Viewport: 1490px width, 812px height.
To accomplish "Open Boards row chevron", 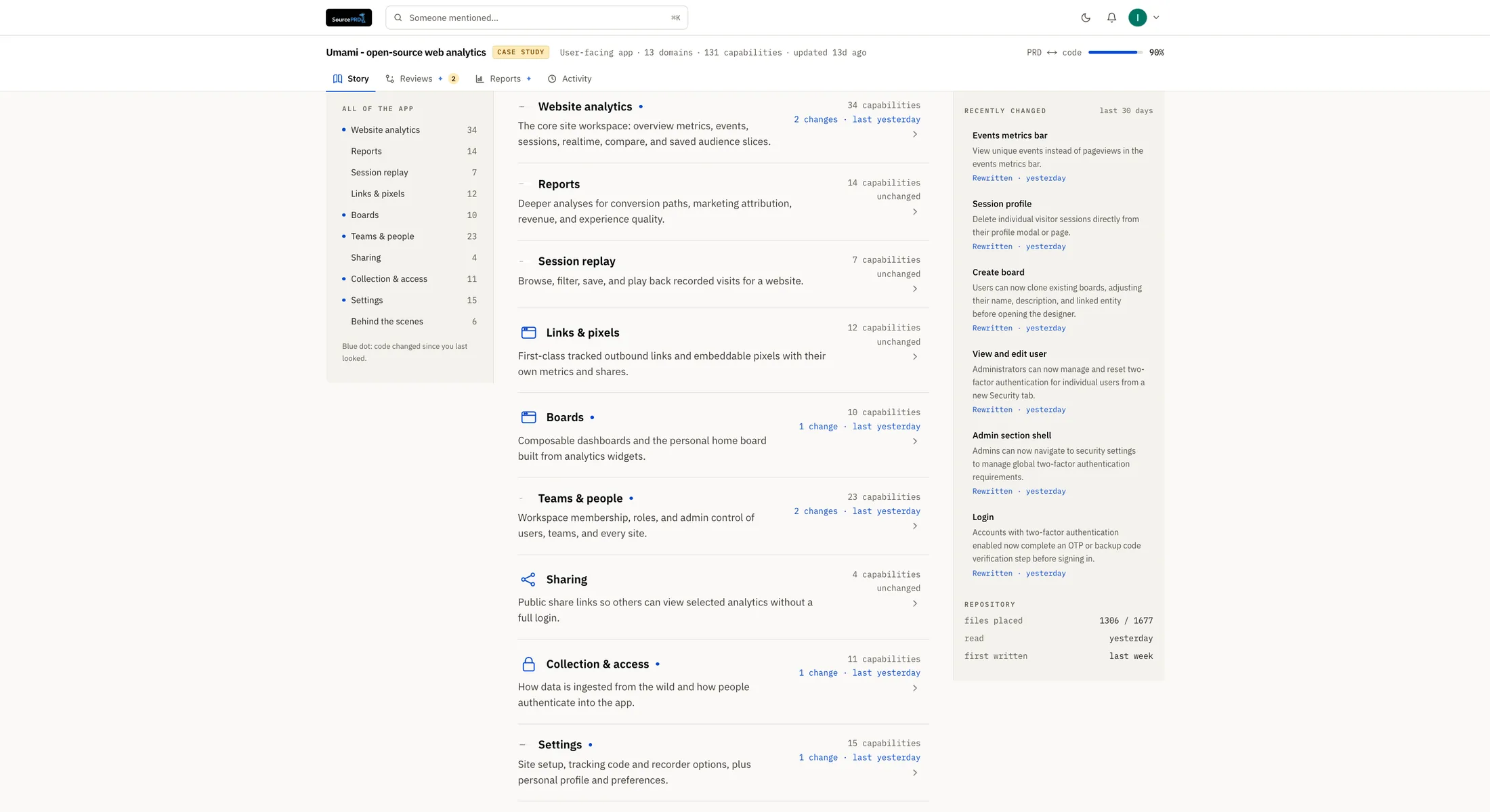I will coord(915,442).
